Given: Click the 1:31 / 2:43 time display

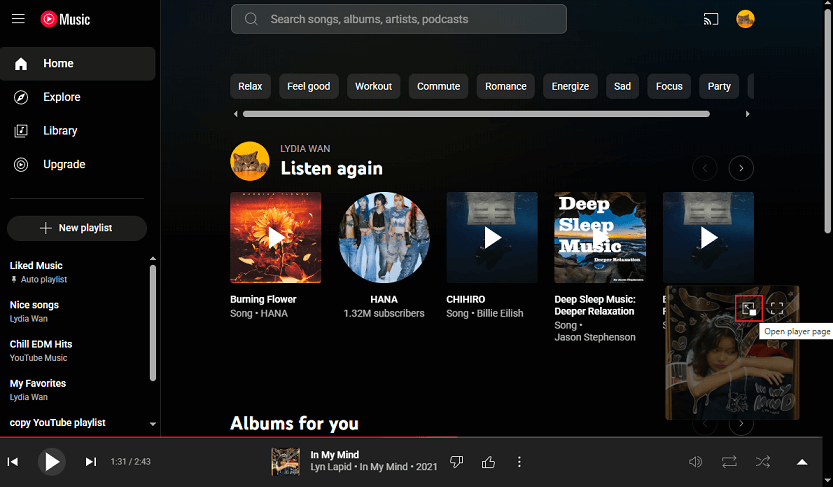Looking at the screenshot, I should pos(131,462).
